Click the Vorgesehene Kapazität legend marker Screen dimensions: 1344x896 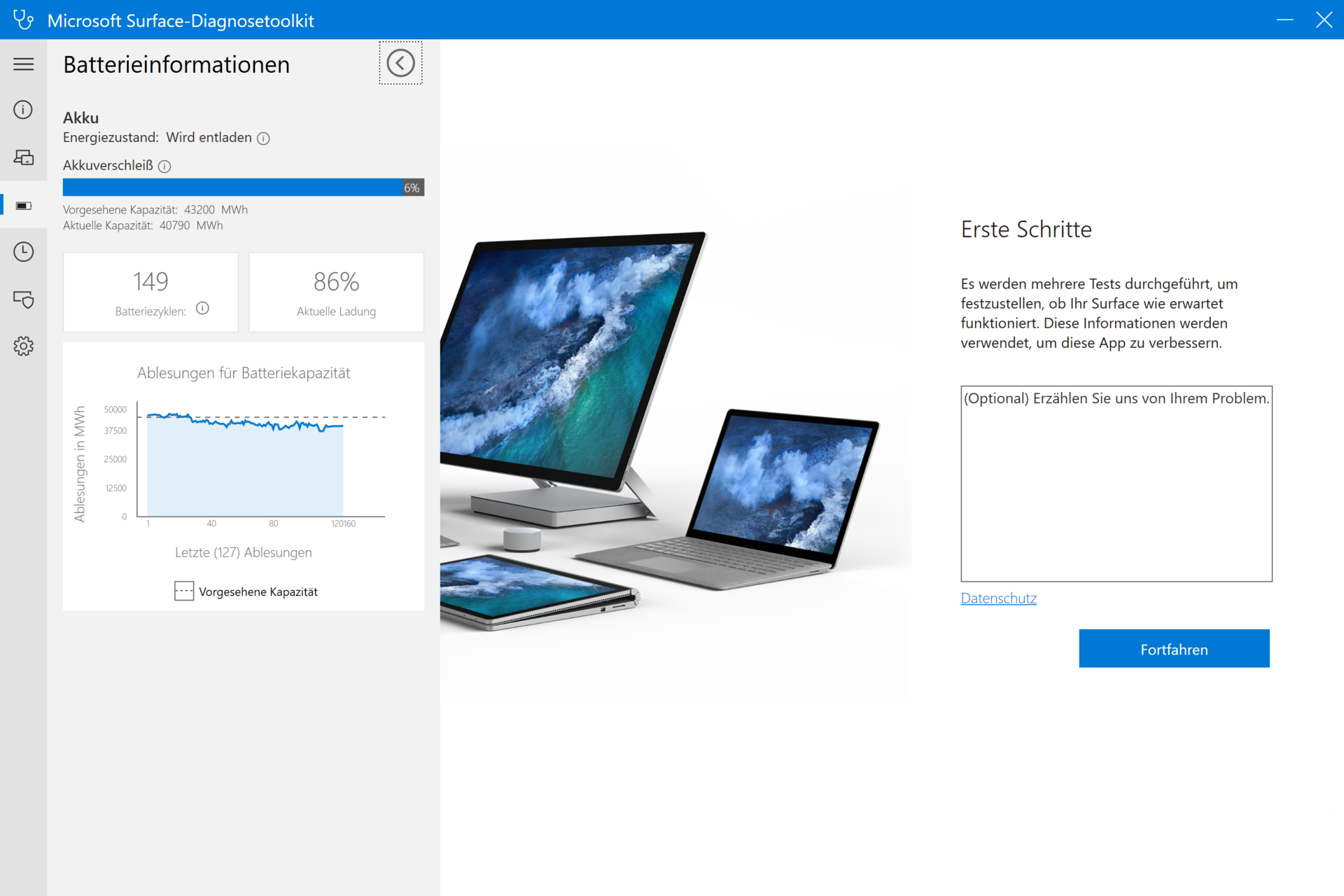click(184, 591)
